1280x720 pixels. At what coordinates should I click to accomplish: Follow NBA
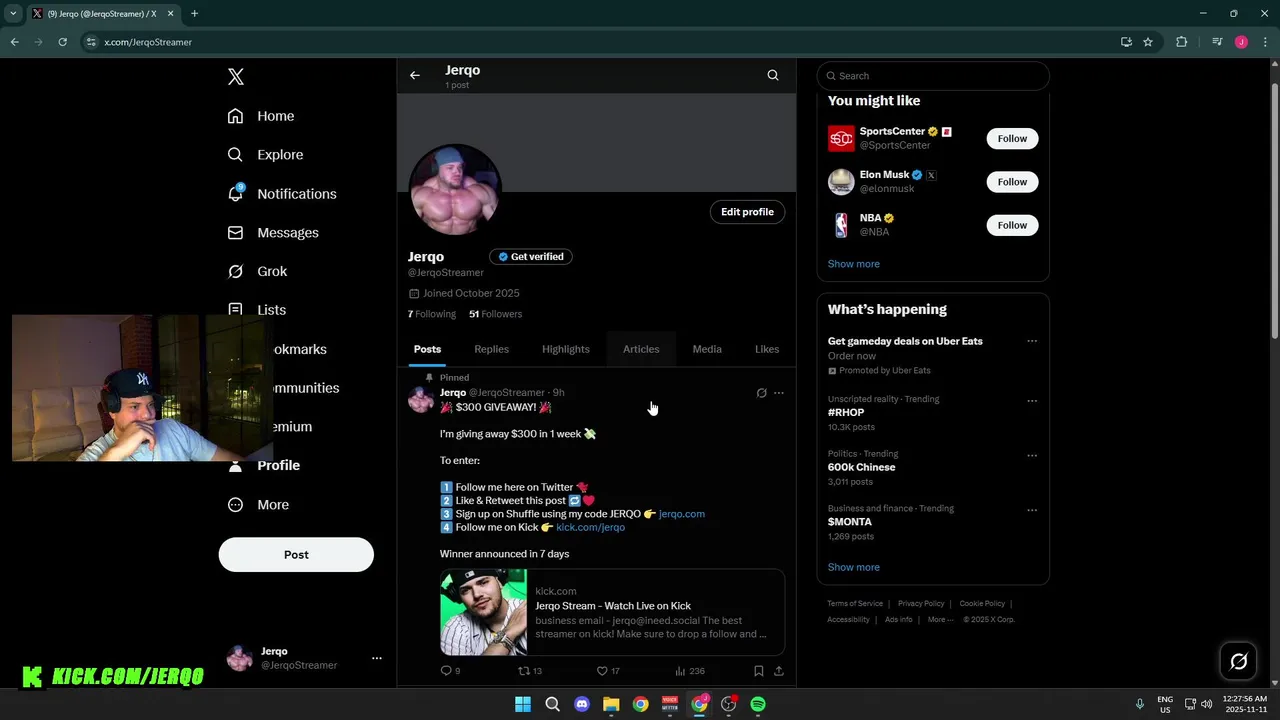point(1012,225)
